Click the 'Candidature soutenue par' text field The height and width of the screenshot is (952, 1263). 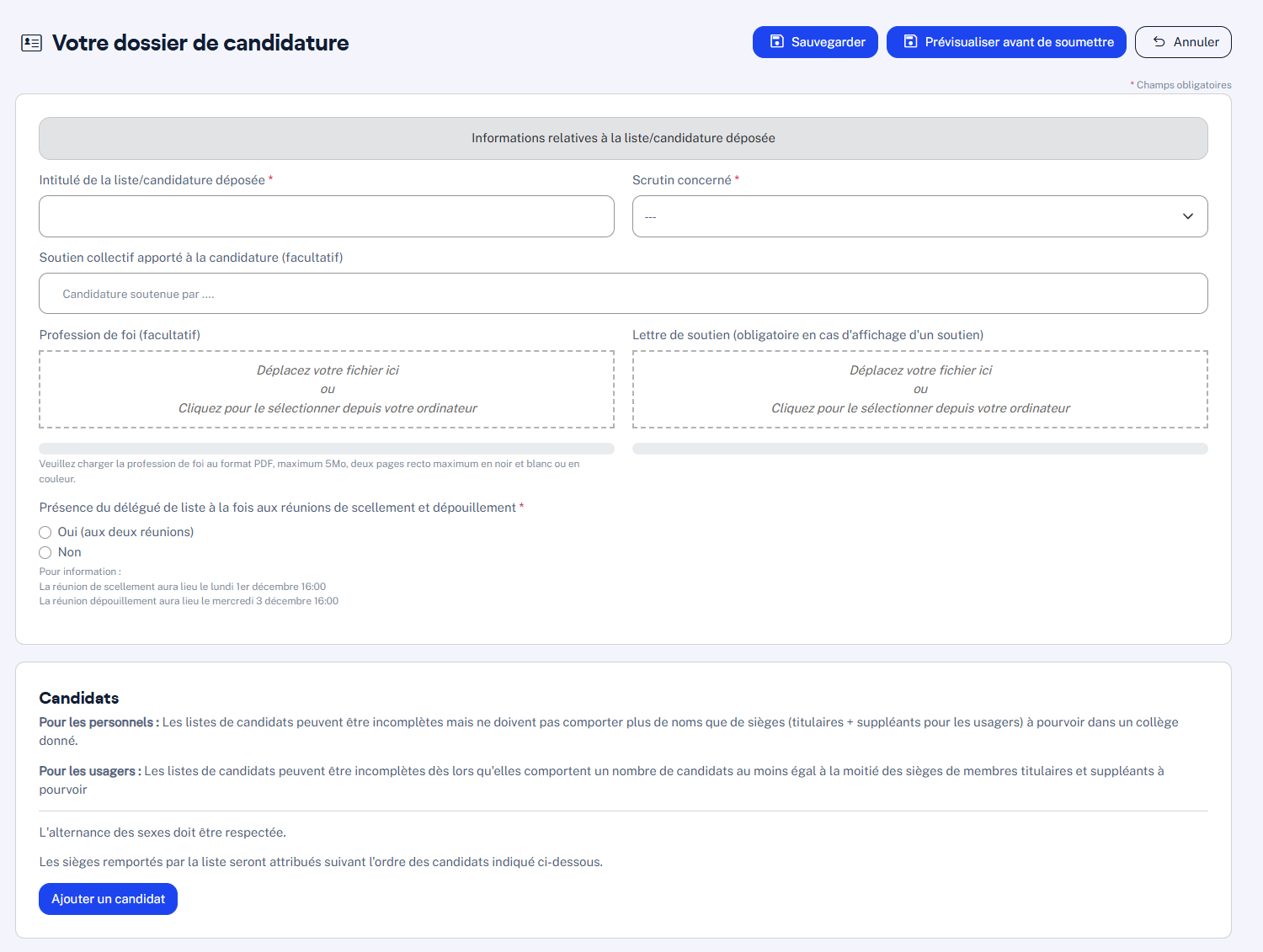(x=623, y=294)
